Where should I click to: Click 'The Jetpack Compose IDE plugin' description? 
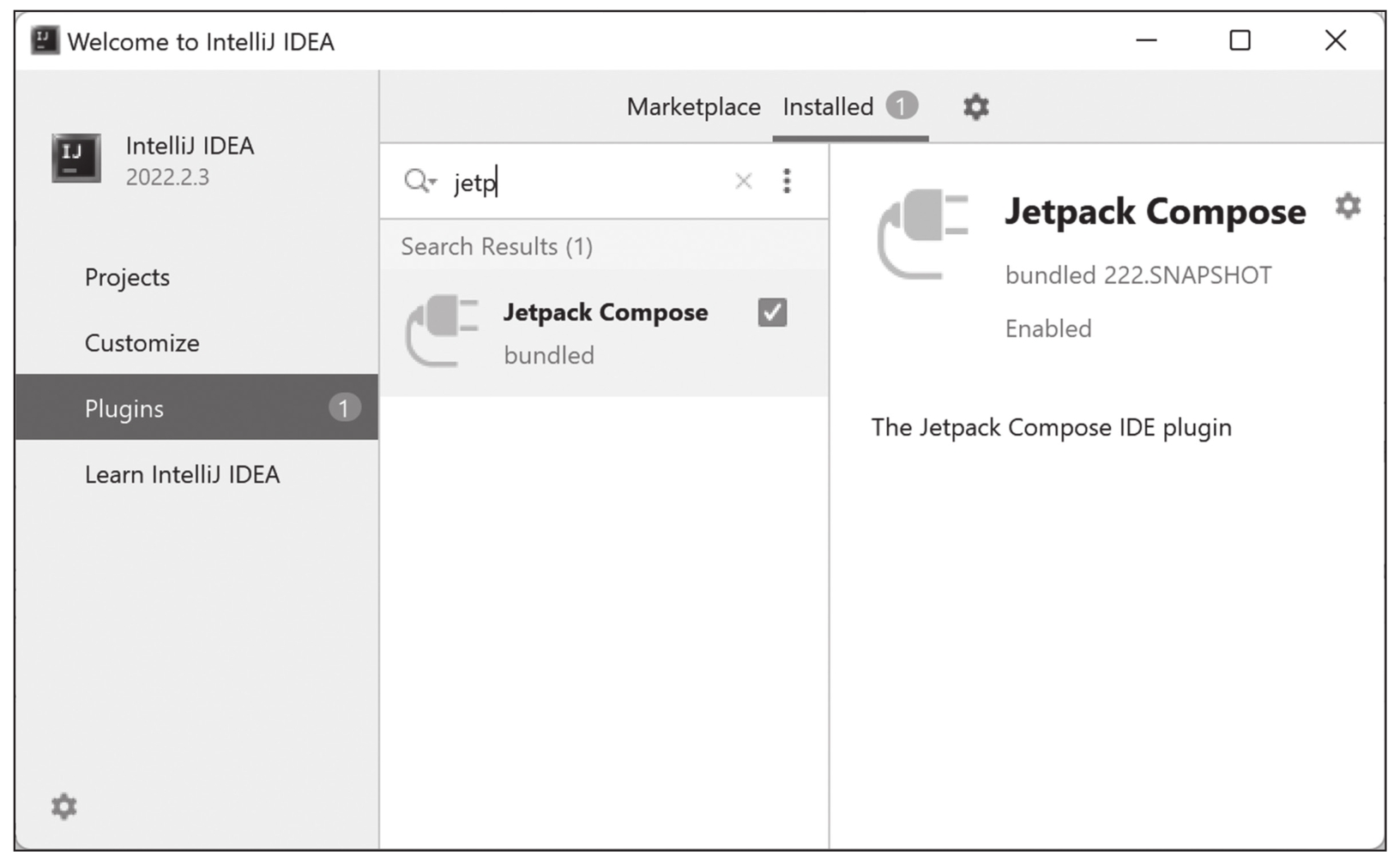point(1051,427)
